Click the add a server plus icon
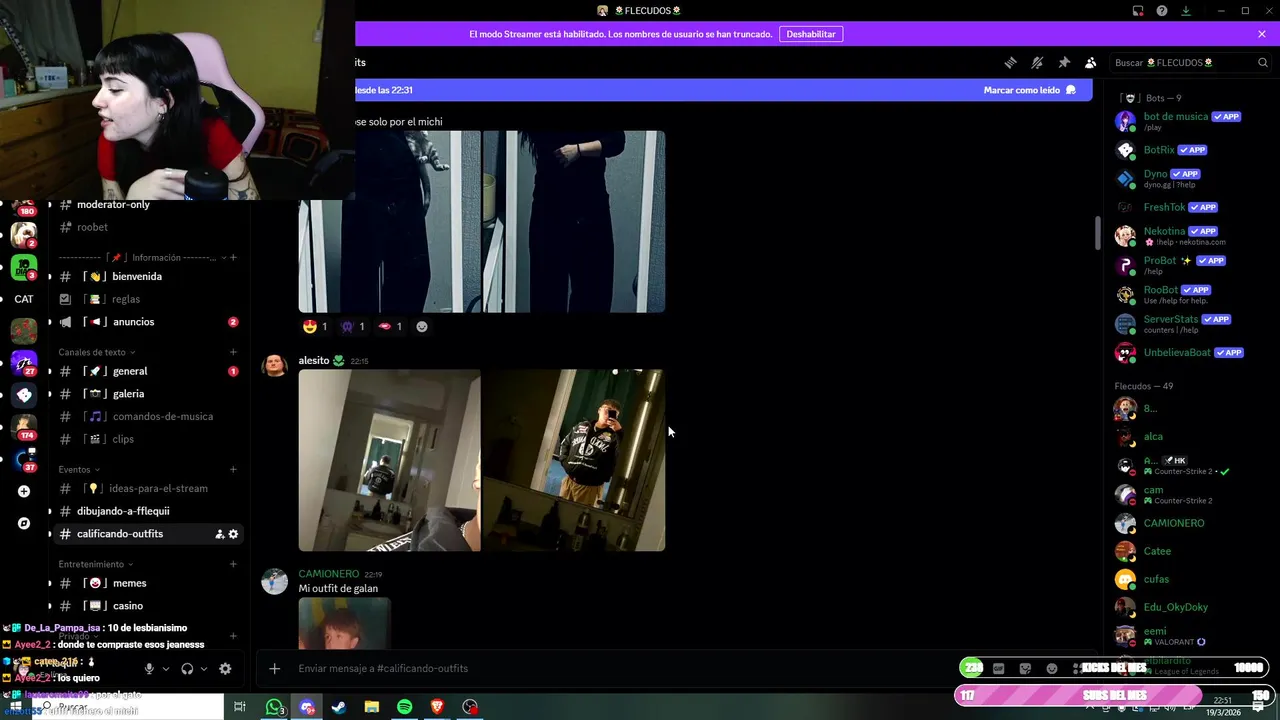The height and width of the screenshot is (720, 1280). point(24,491)
